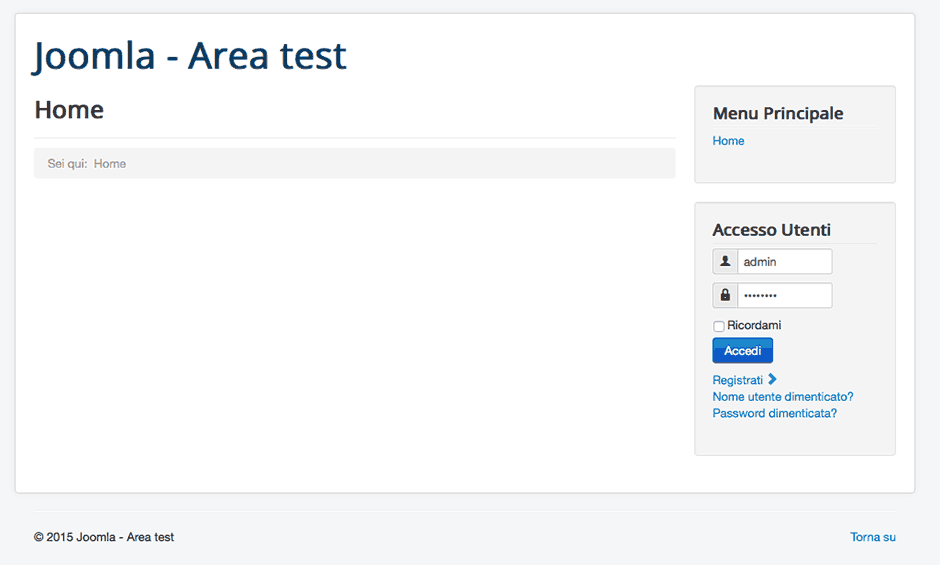Open the Registrati link
Screen dimensions: 940x565
(737, 380)
